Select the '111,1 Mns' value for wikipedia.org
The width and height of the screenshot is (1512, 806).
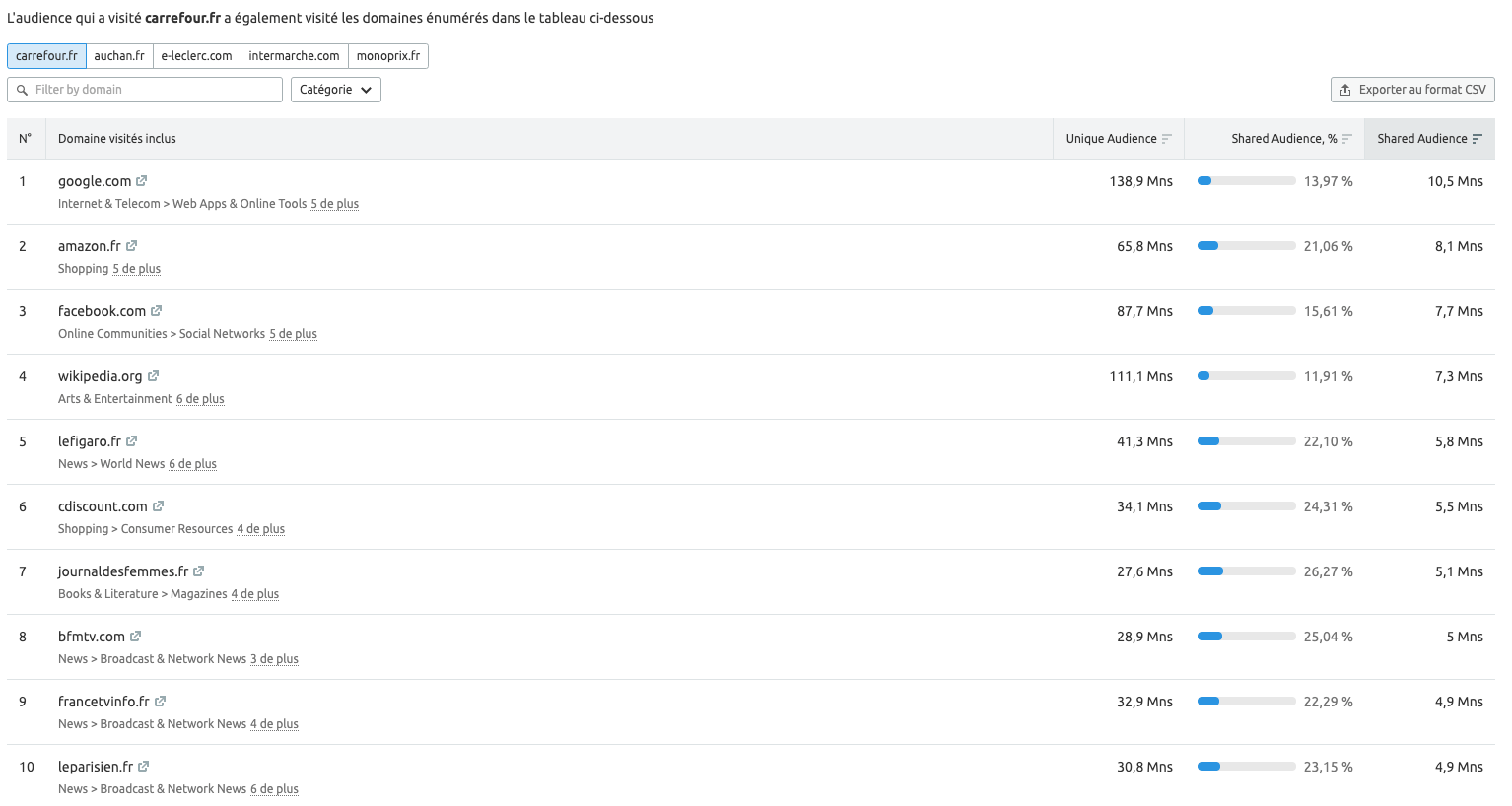click(x=1141, y=376)
